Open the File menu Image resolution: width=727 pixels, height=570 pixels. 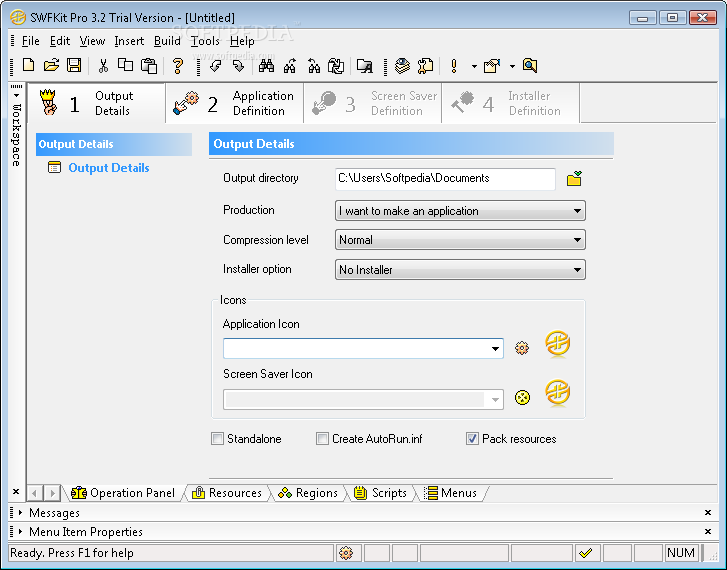[31, 41]
